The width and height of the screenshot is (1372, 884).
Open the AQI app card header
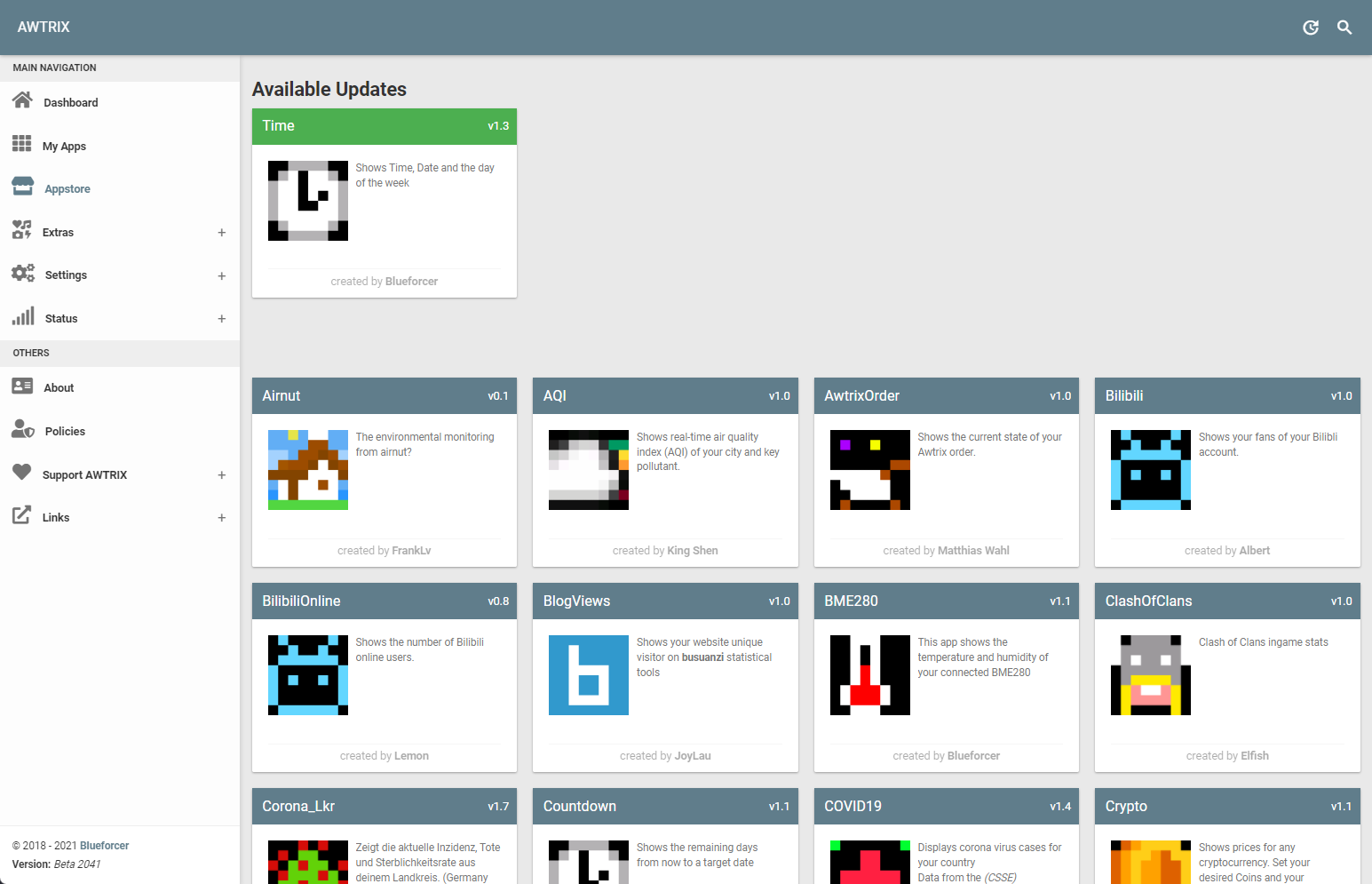665,396
